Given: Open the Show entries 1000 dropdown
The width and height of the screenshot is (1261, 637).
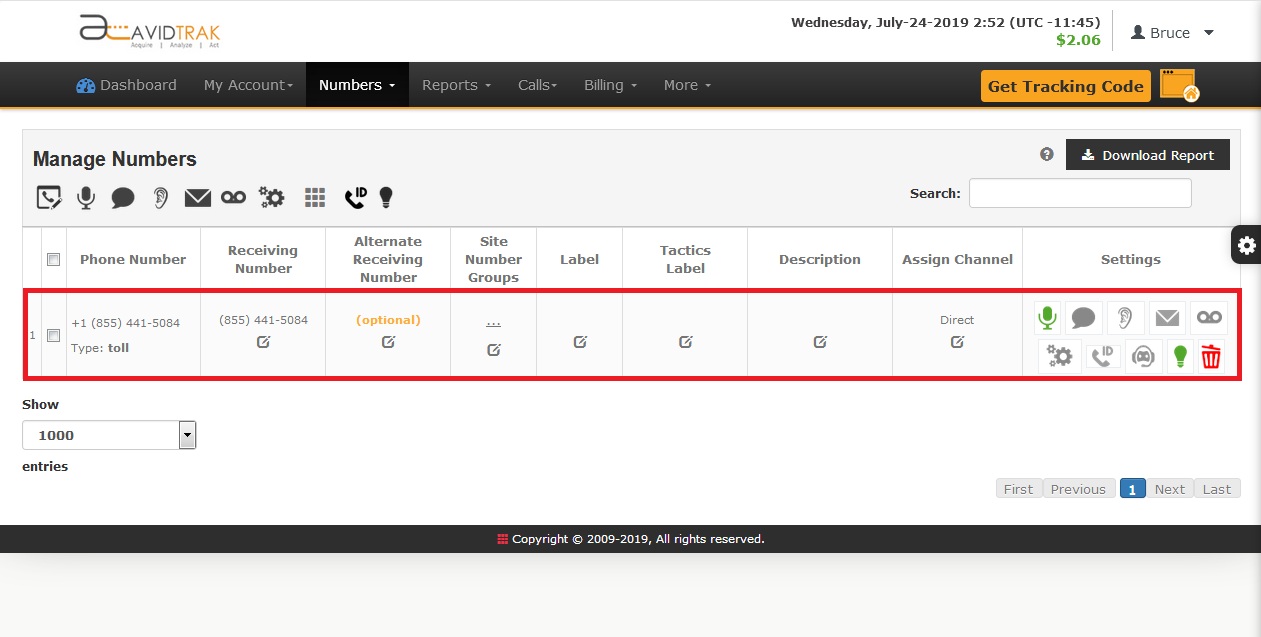Looking at the screenshot, I should coord(109,435).
